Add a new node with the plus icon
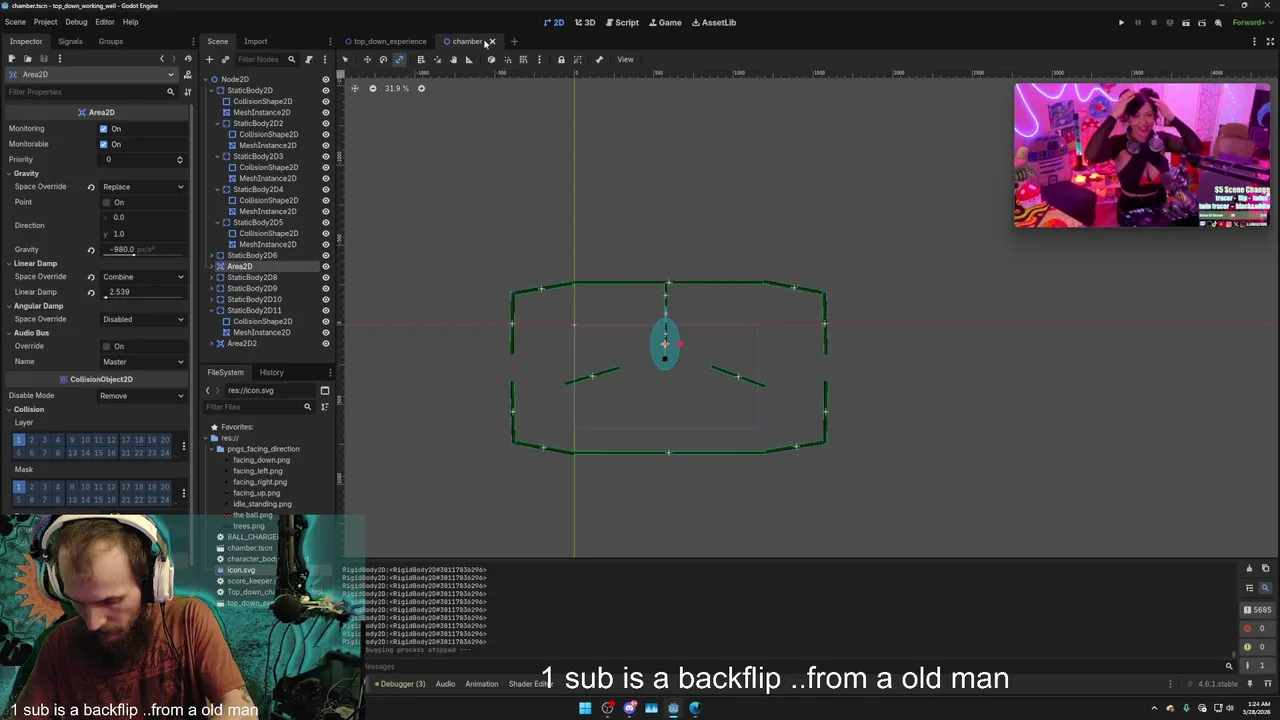 point(209,60)
